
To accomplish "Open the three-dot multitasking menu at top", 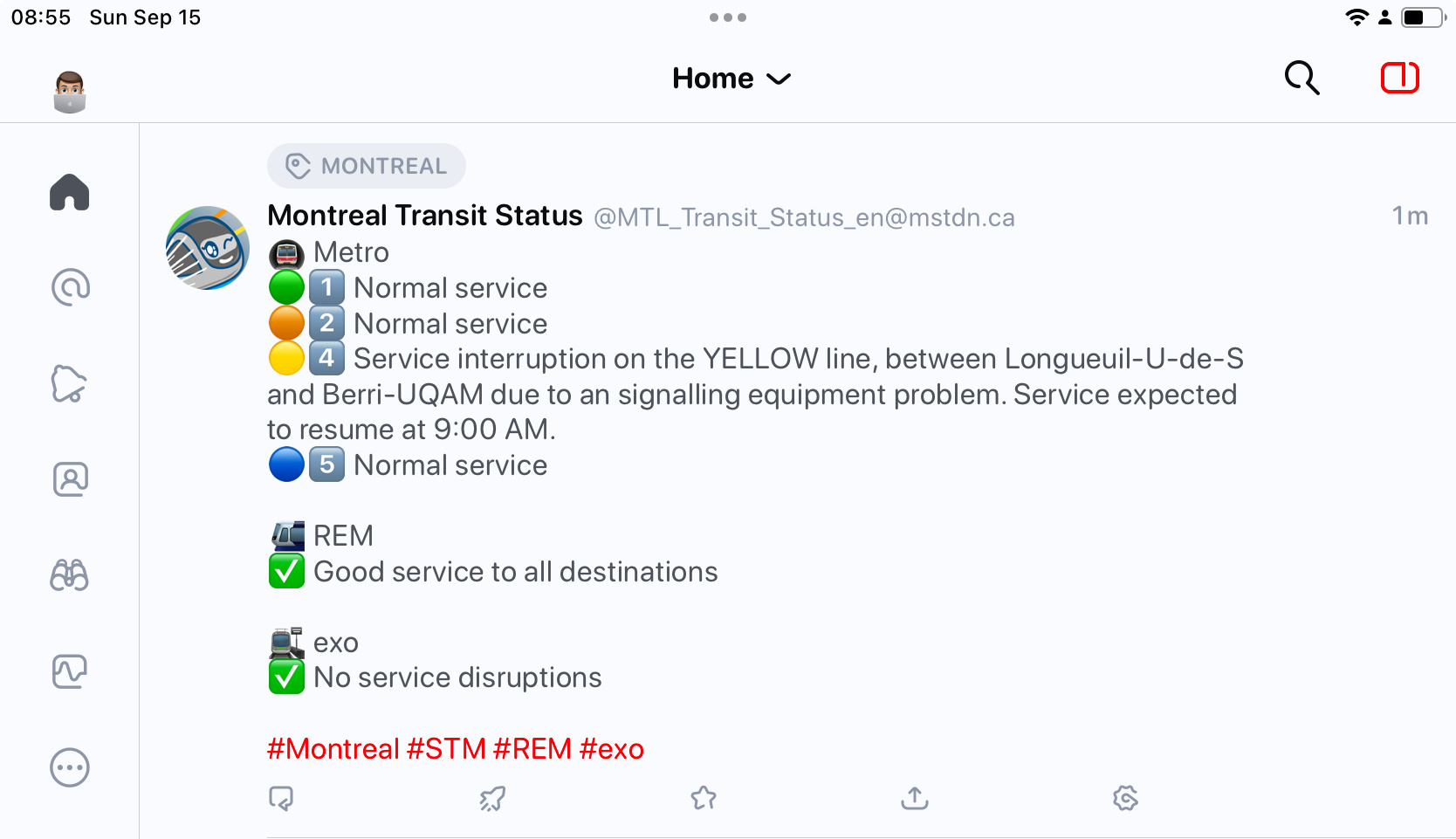I will click(728, 17).
